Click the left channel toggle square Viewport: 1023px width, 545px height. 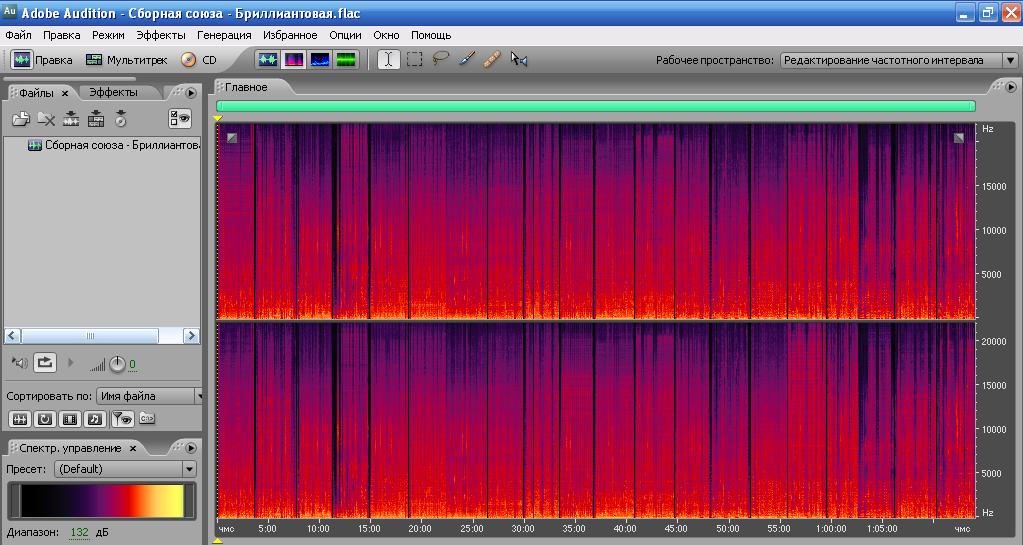[232, 138]
